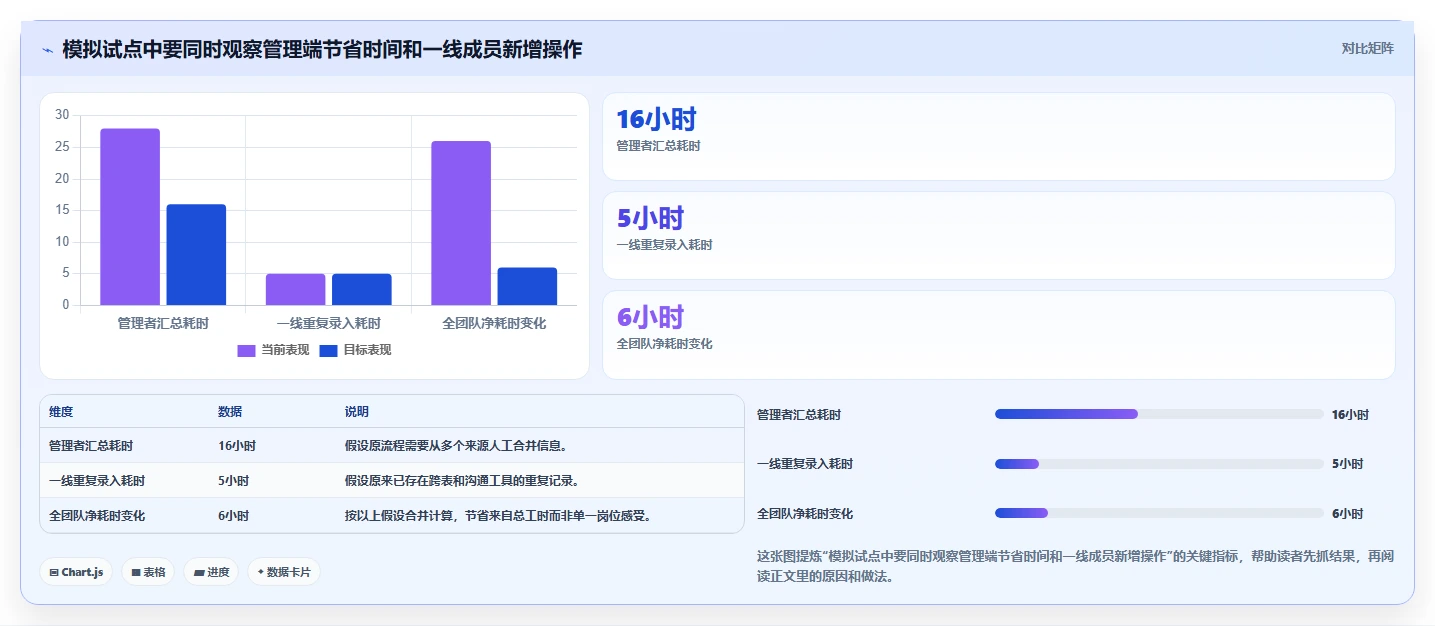Toggle the 目标表现 legend swatch
The height and width of the screenshot is (626, 1435).
328,350
